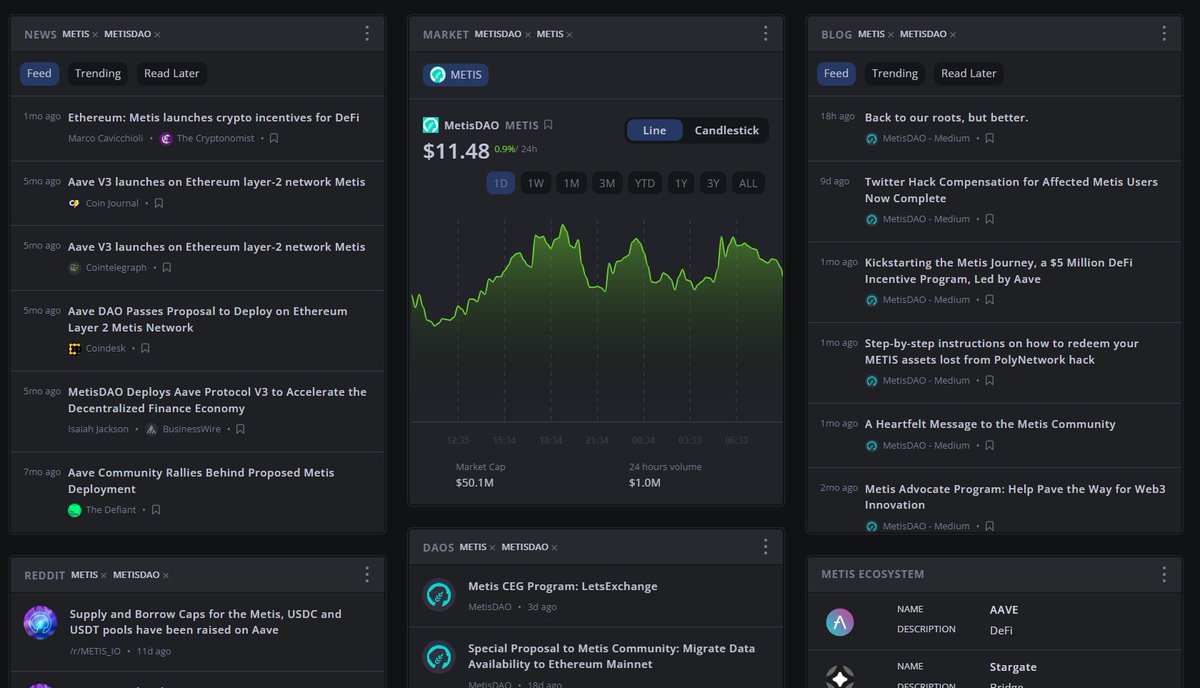The image size is (1200, 688).
Task: Open the Reddit post about Supply and Borrow Caps
Action: tap(206, 622)
